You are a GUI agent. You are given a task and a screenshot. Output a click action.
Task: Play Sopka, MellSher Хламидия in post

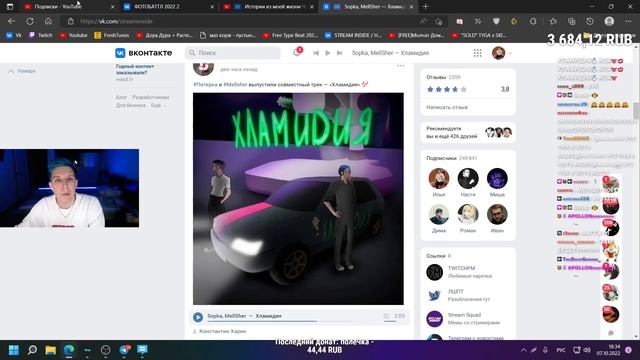[x=198, y=317]
